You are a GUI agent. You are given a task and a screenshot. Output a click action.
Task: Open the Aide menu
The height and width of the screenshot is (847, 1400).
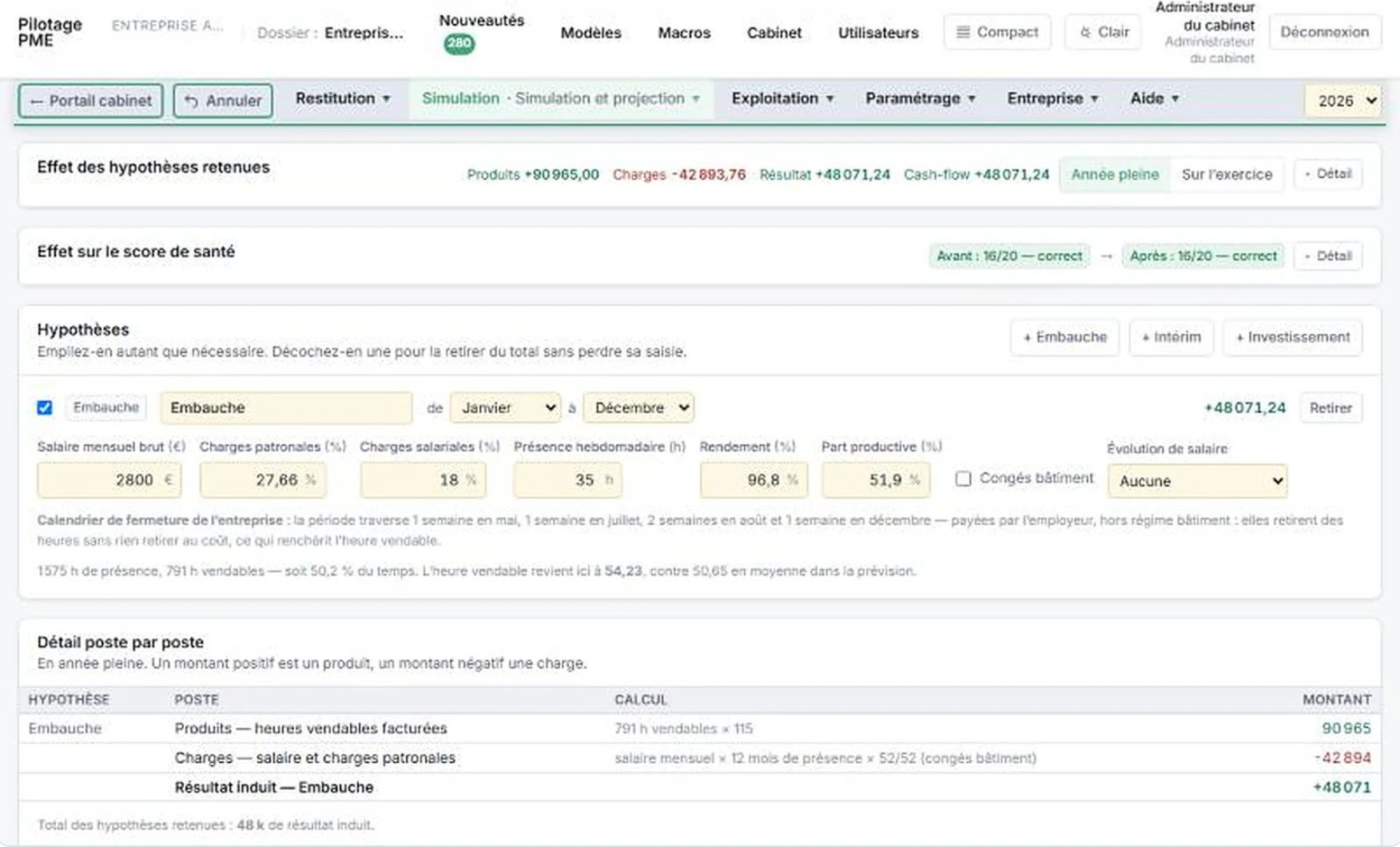(x=1155, y=98)
